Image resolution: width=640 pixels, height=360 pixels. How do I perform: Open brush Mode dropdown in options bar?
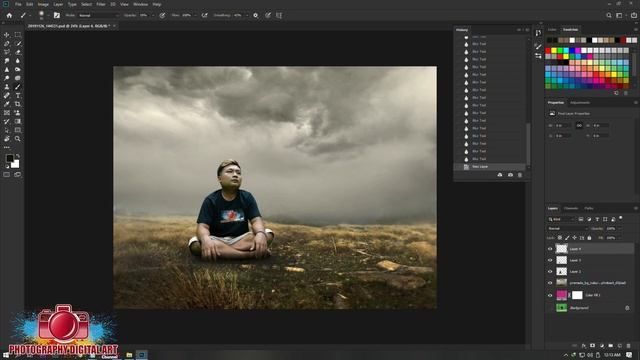coord(98,16)
